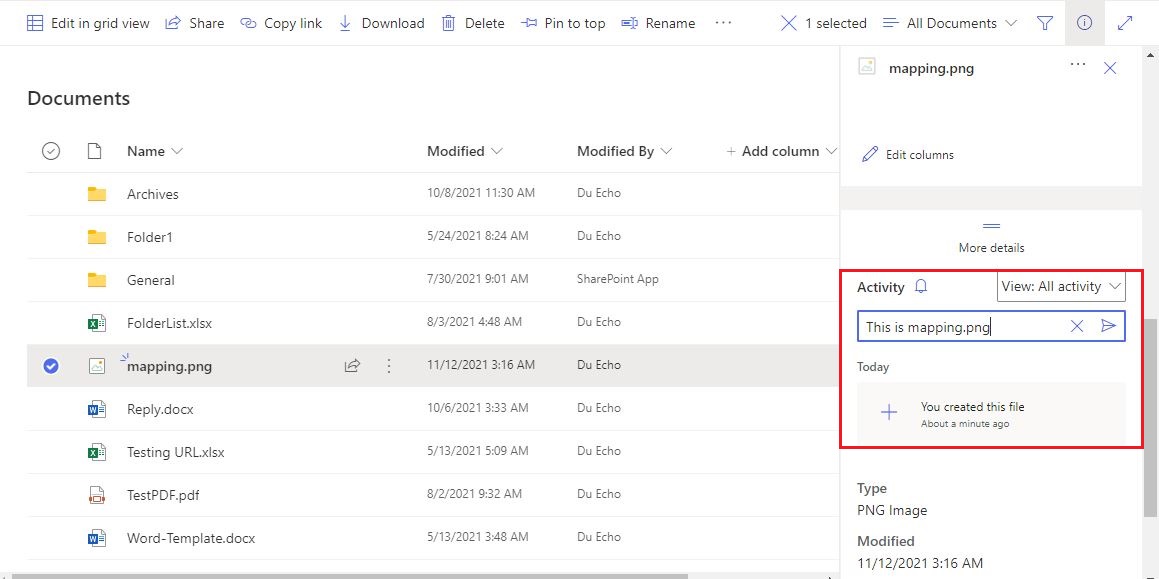Toggle select all items circle
Screen dimensions: 1159x579
(51, 151)
